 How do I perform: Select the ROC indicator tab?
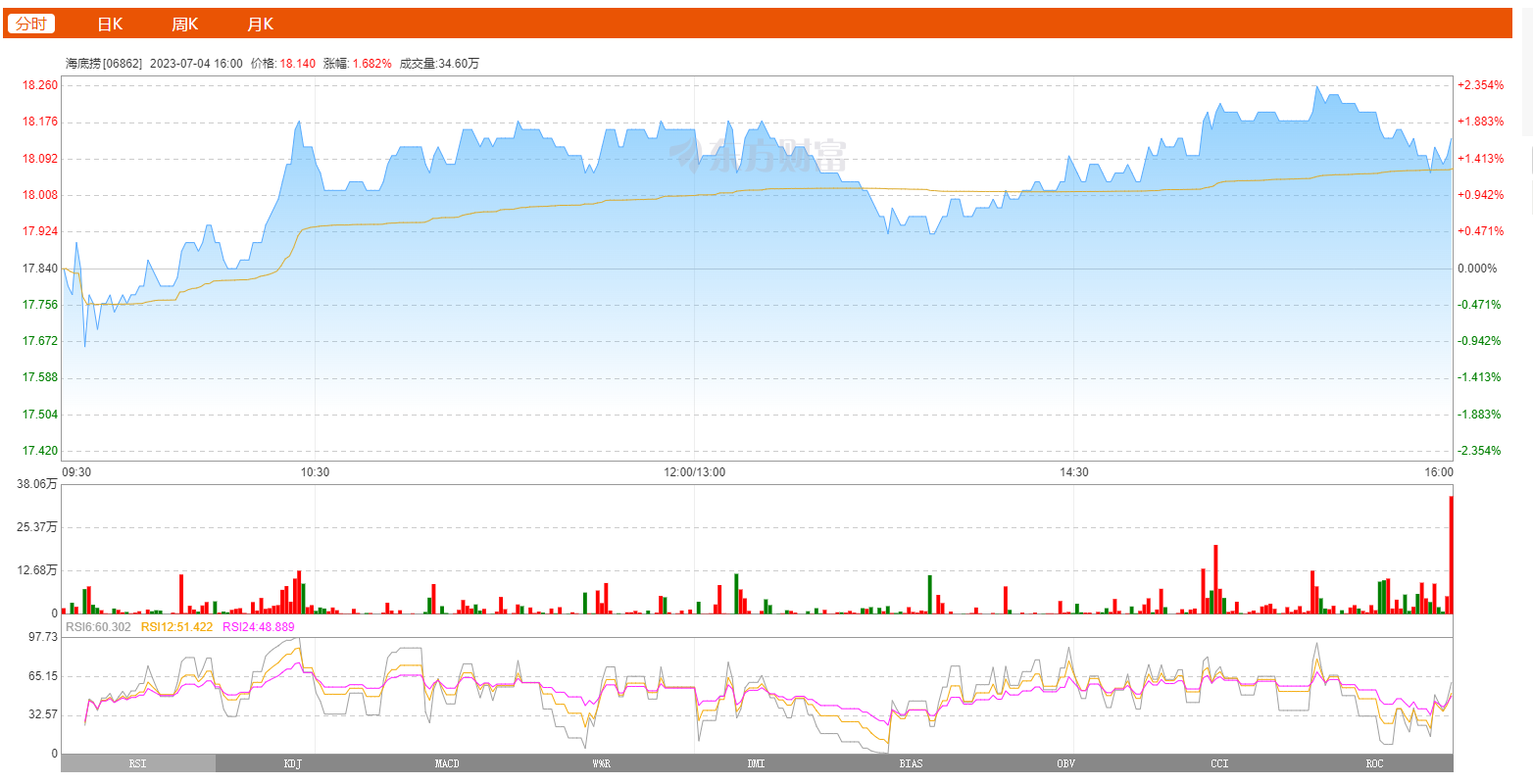coord(1375,763)
